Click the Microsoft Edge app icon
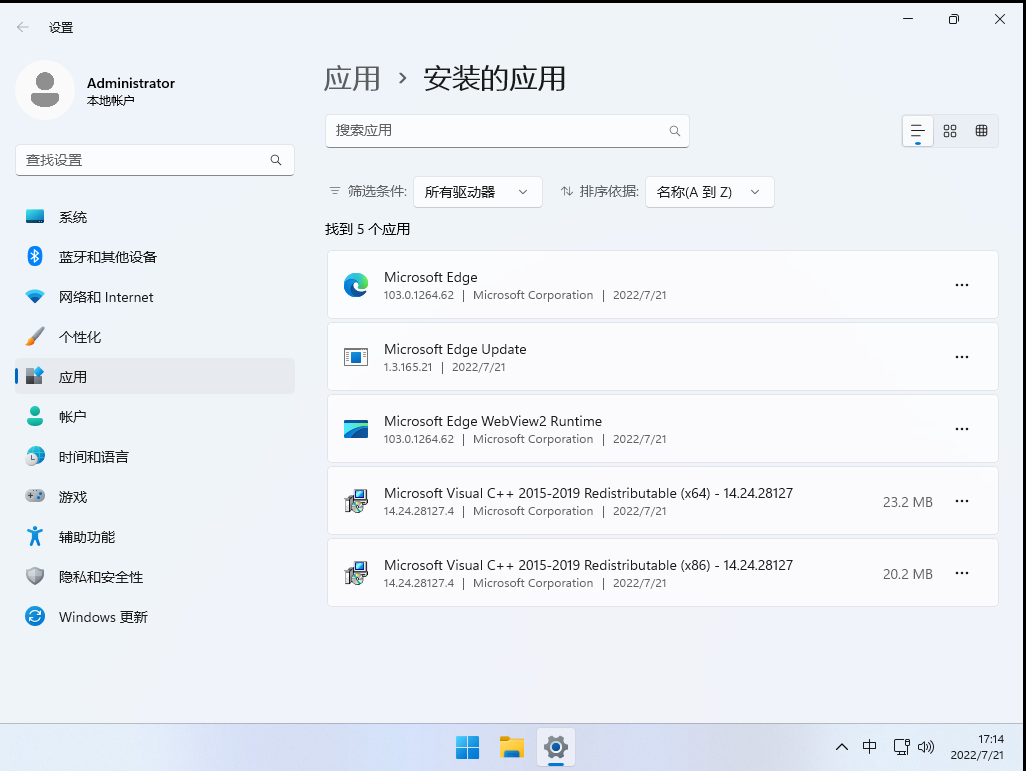The image size is (1026, 771). 356,285
